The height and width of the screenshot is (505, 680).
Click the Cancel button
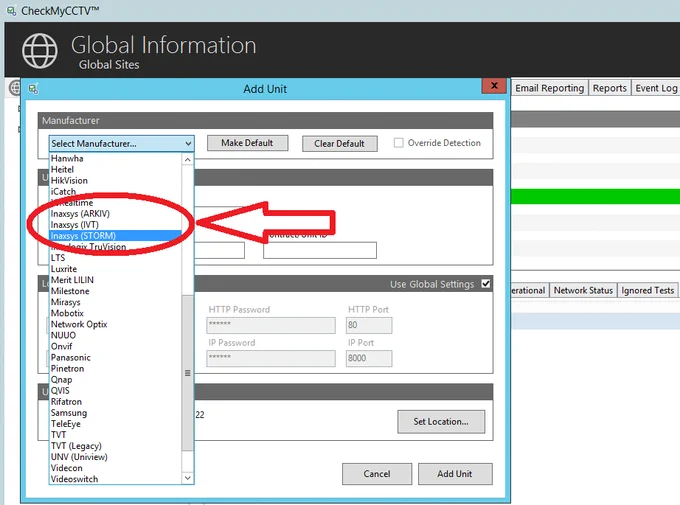[377, 474]
